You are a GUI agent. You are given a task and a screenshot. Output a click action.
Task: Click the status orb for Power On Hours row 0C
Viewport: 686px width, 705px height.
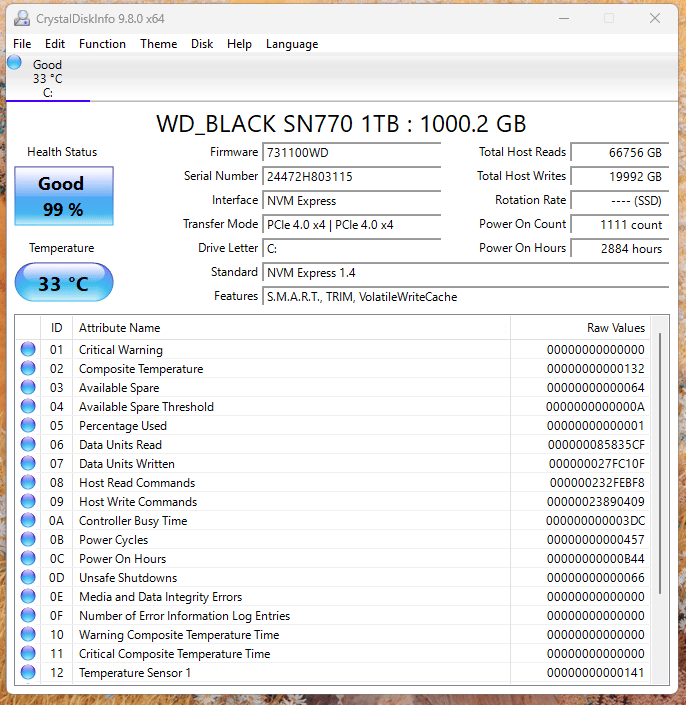[x=28, y=558]
